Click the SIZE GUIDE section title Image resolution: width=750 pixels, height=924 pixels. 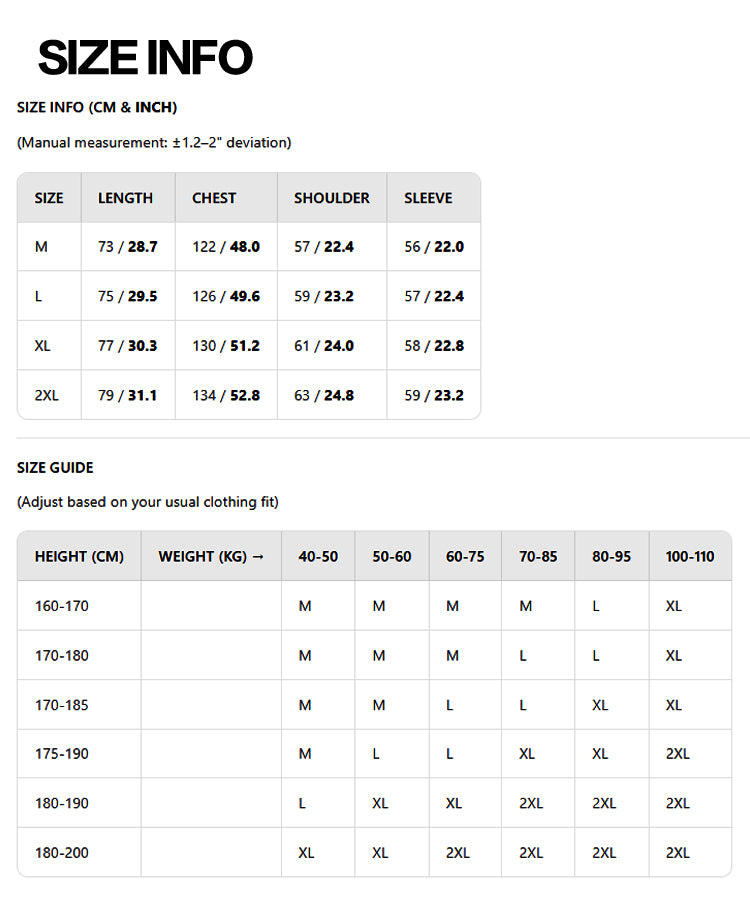pos(55,467)
